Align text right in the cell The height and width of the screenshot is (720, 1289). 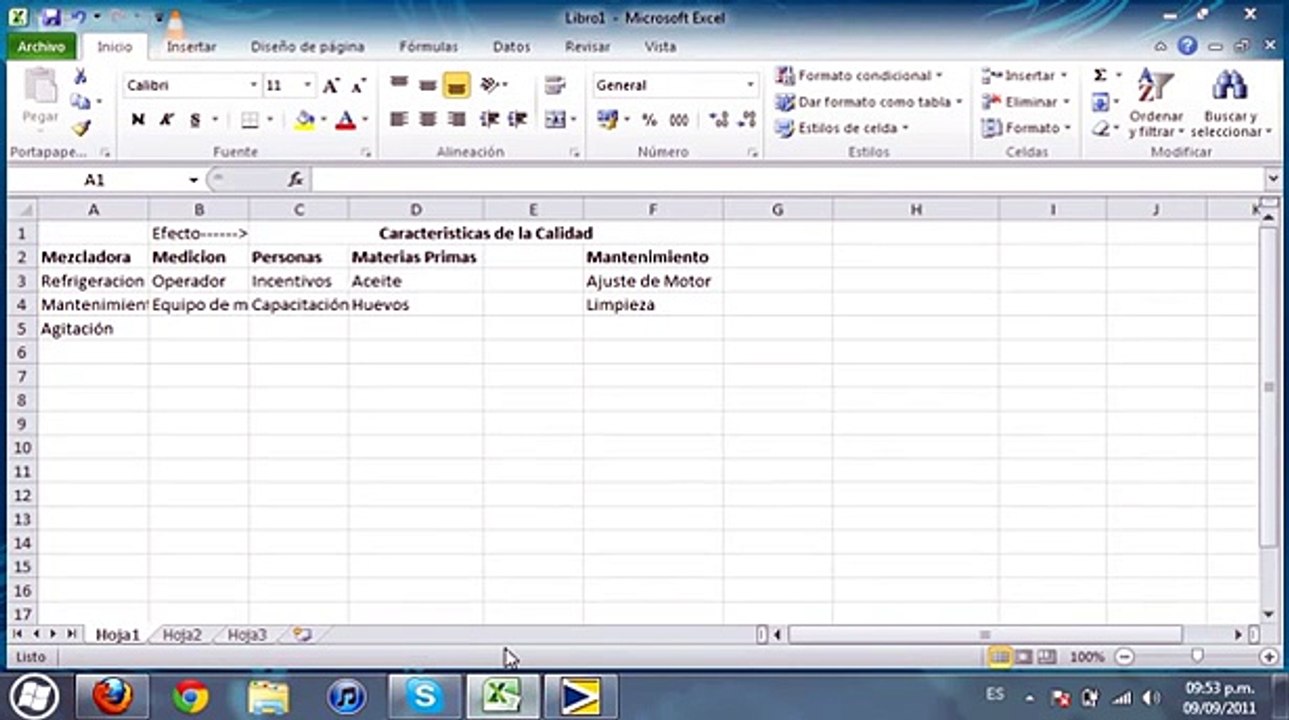coord(457,119)
